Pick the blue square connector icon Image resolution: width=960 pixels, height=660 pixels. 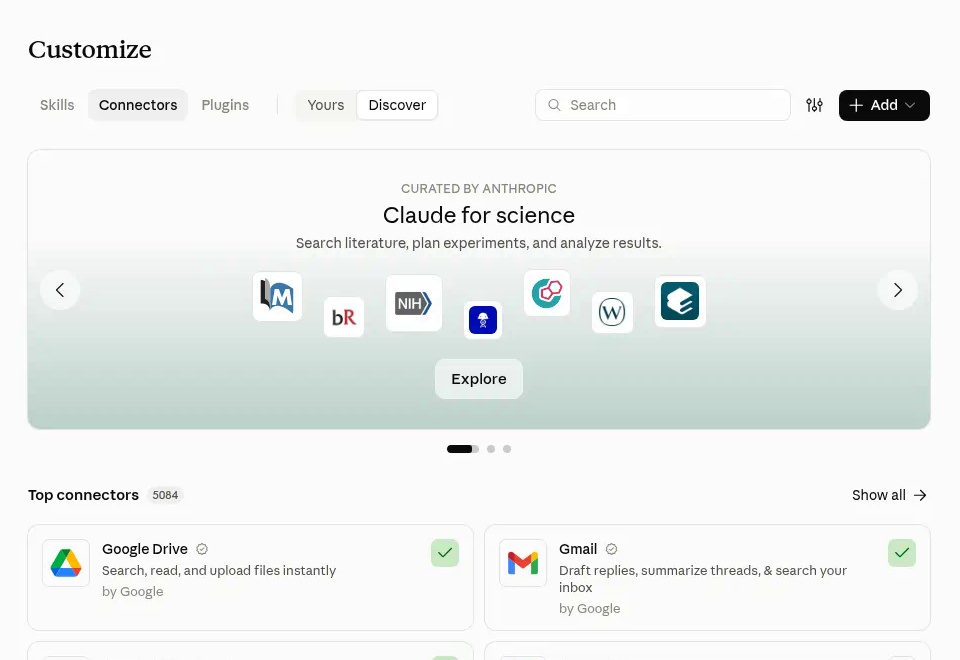pos(482,320)
